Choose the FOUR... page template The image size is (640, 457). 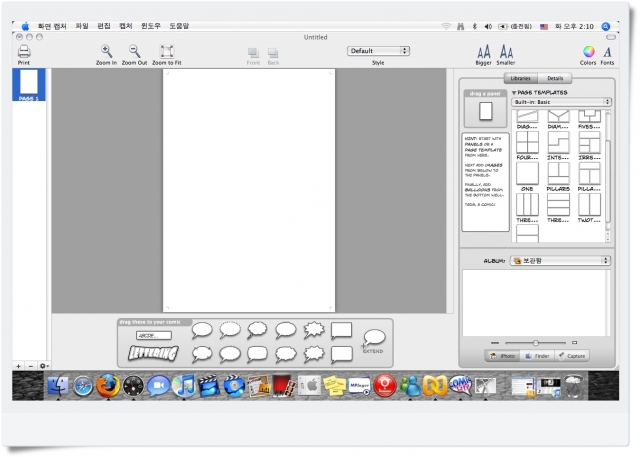[527, 143]
